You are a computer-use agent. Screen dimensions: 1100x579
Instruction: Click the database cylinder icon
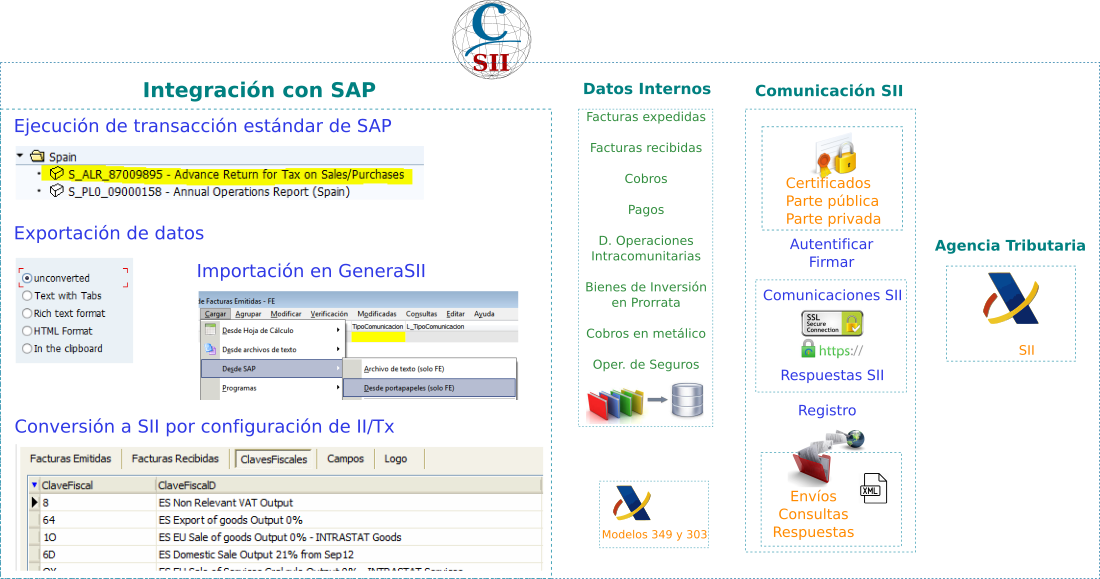click(x=688, y=401)
